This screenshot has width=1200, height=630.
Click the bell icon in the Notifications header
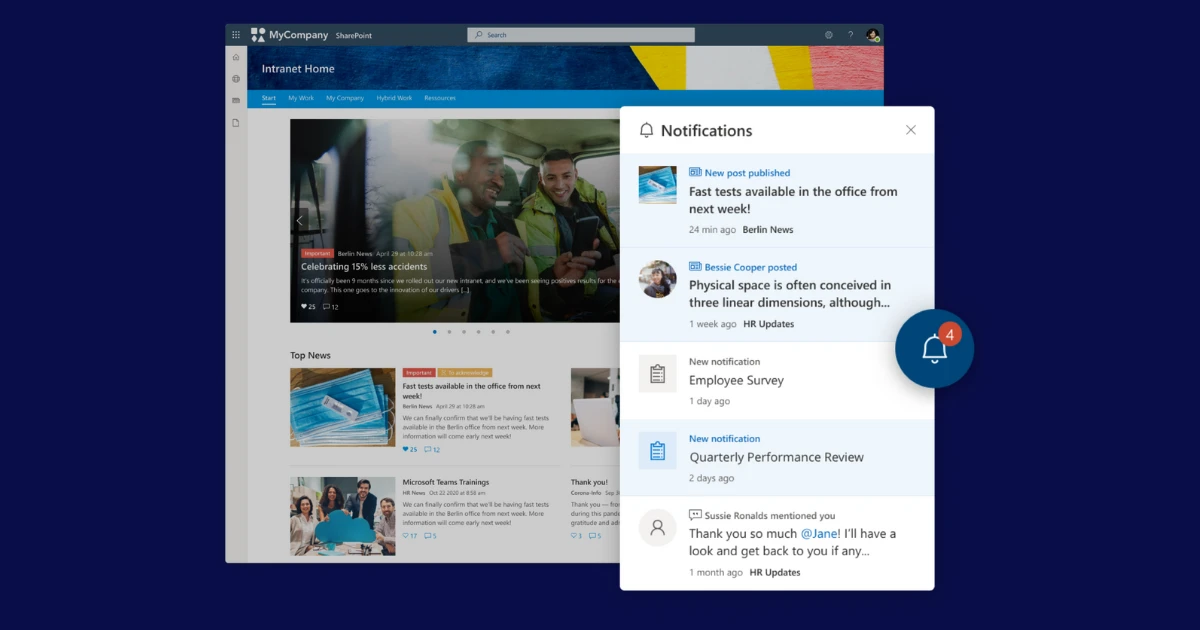click(645, 130)
